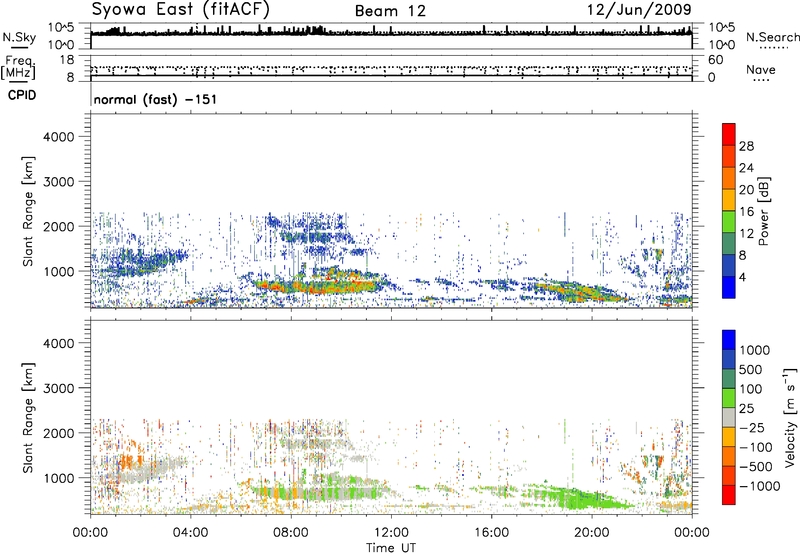This screenshot has width=800, height=554.
Task: Click the '12:00' time tick label
Action: (391, 533)
